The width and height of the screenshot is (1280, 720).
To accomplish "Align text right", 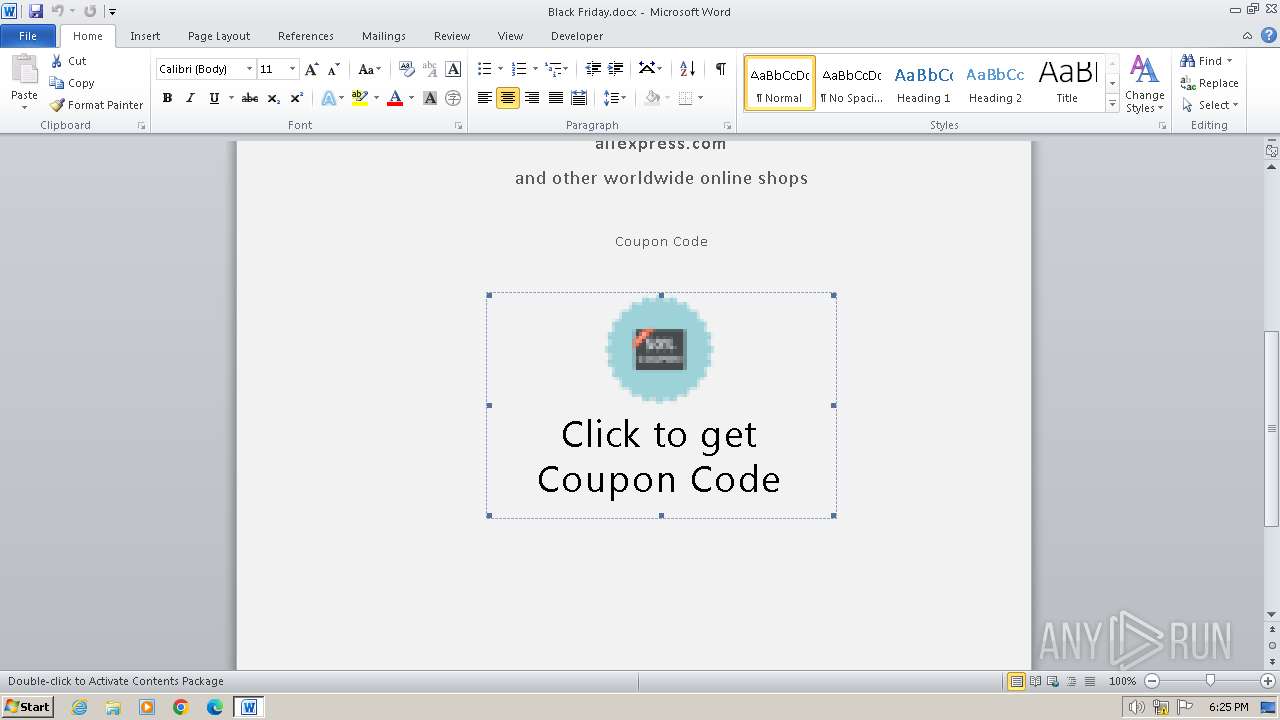I will pyautogui.click(x=532, y=98).
